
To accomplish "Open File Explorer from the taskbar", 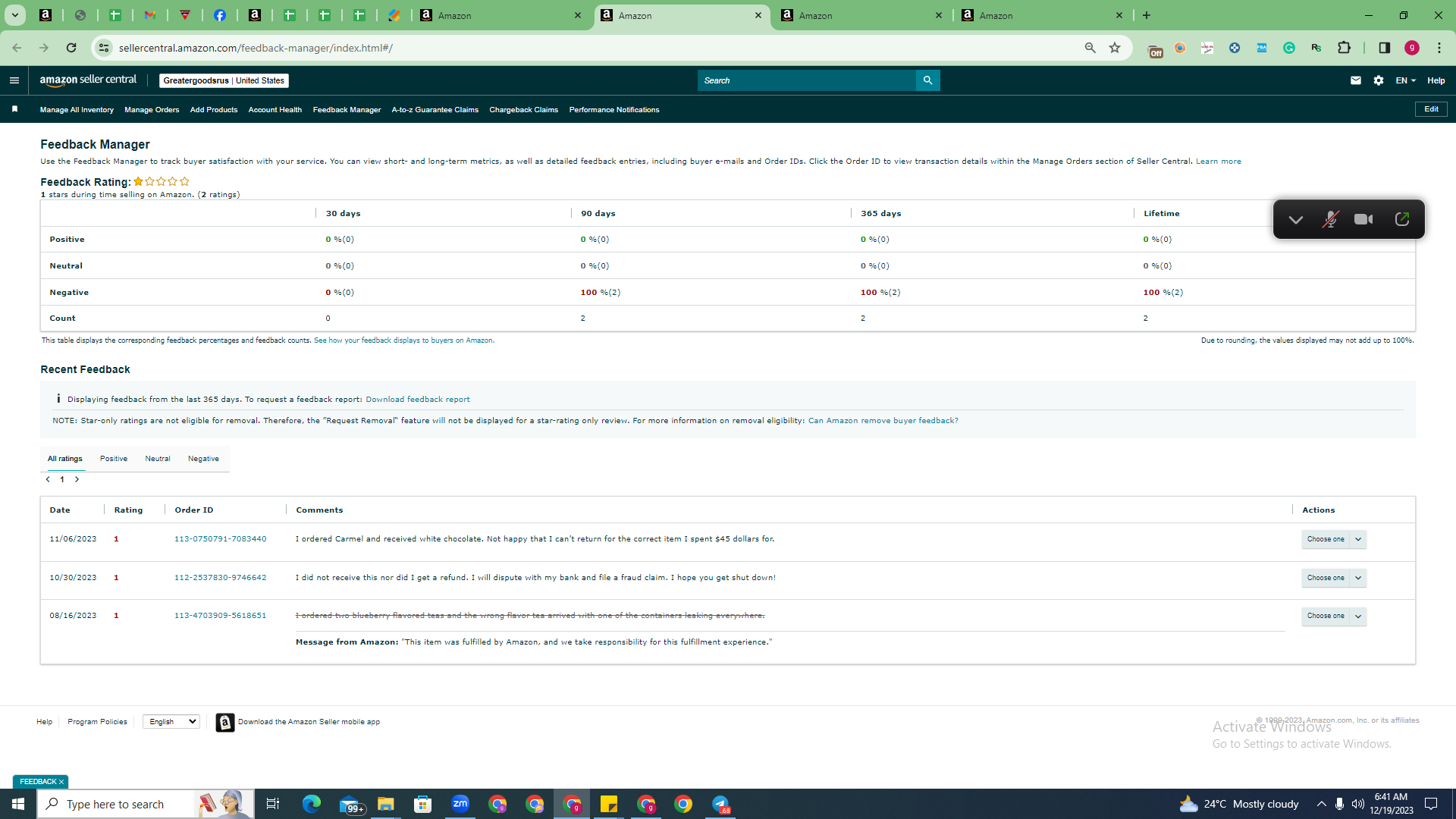I will click(x=386, y=804).
